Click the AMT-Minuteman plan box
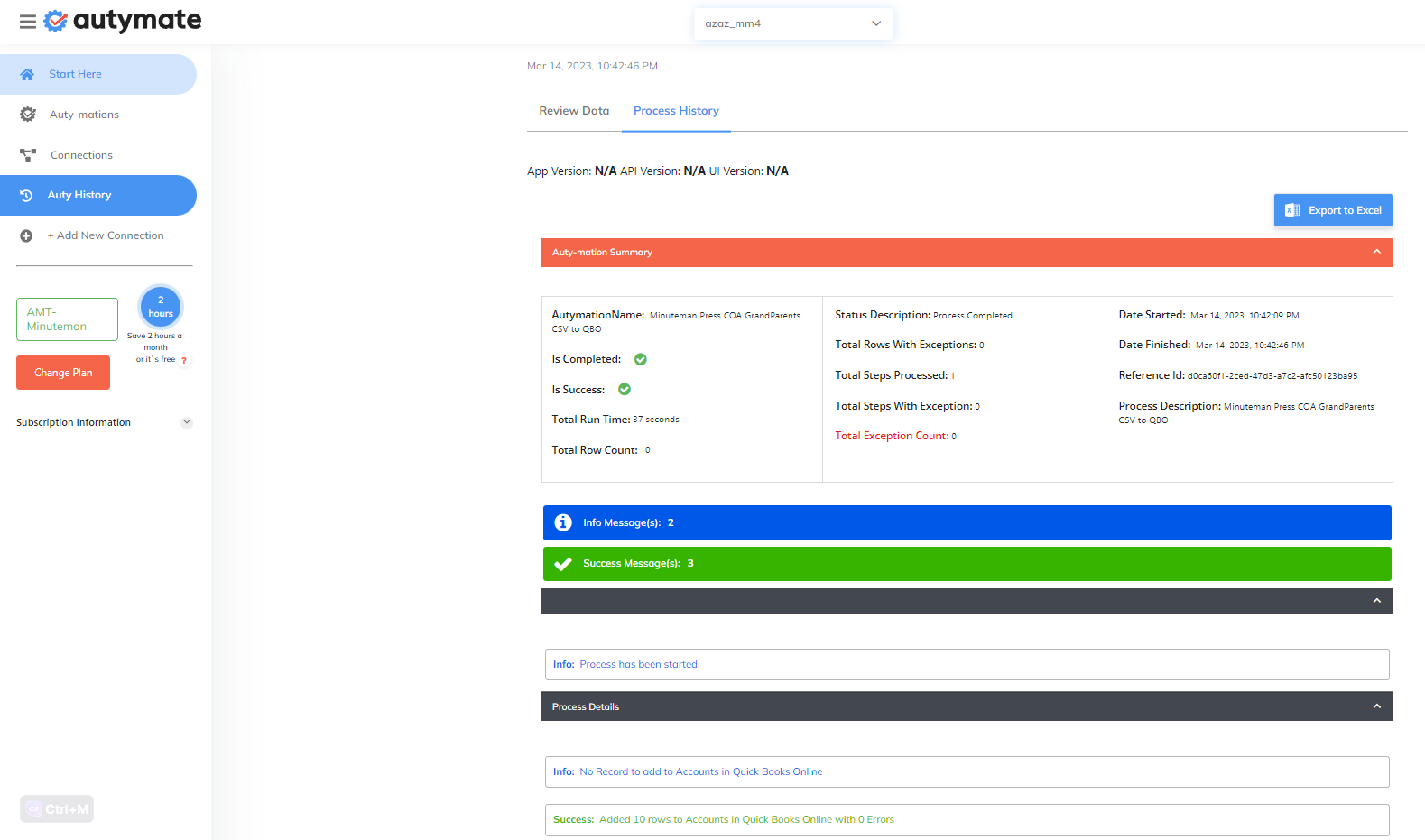This screenshot has width=1425, height=840. [67, 319]
